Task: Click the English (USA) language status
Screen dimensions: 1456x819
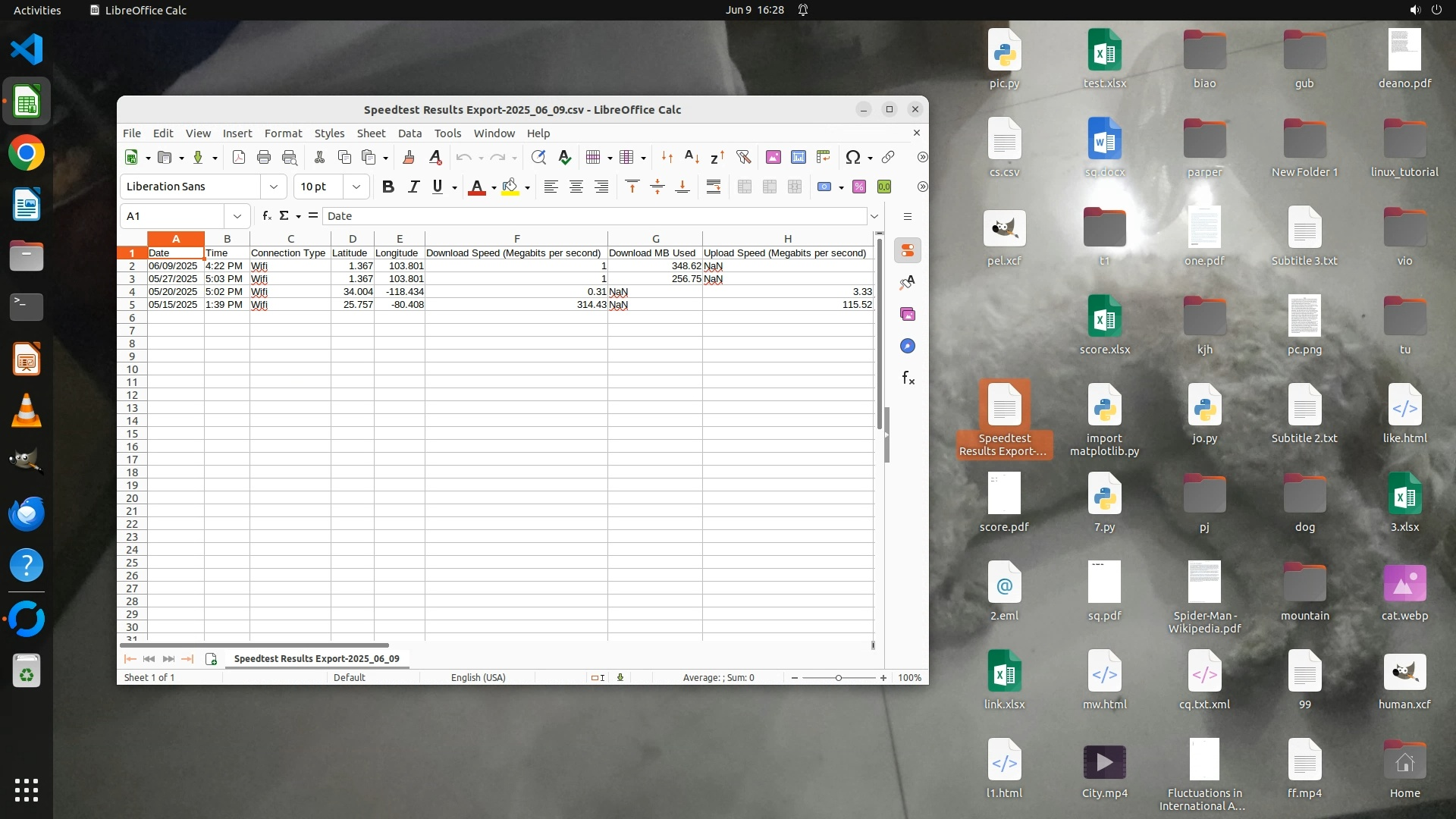Action: (478, 677)
